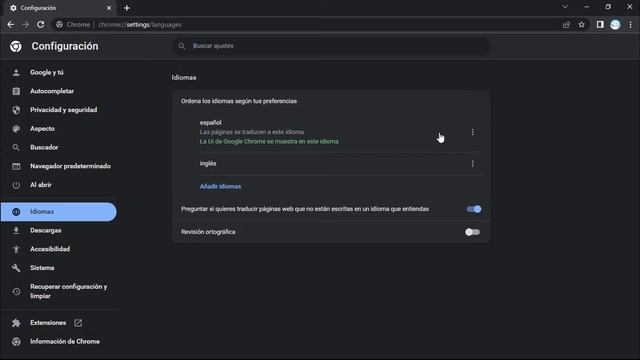Reload the settings page

[x=40, y=24]
